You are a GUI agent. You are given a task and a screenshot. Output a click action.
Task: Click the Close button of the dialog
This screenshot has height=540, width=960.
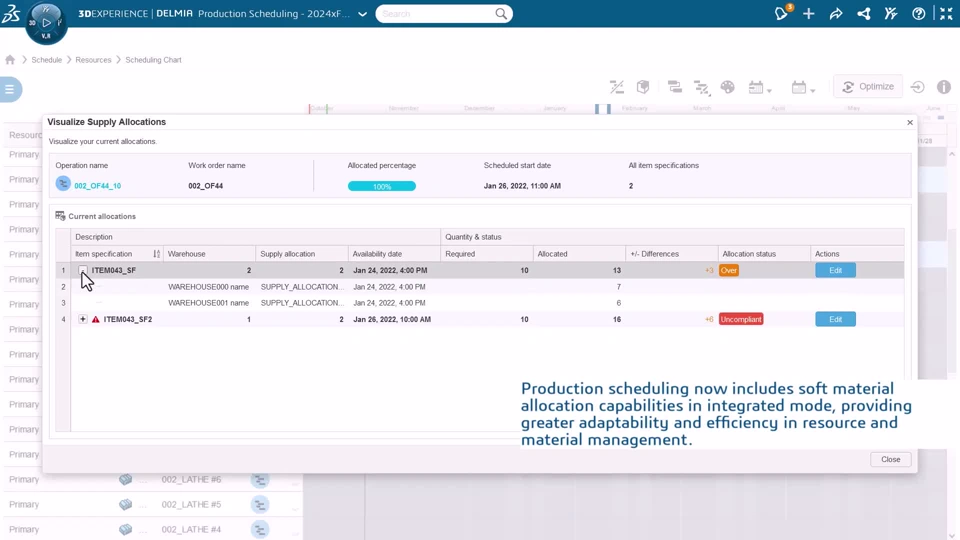[x=890, y=459]
